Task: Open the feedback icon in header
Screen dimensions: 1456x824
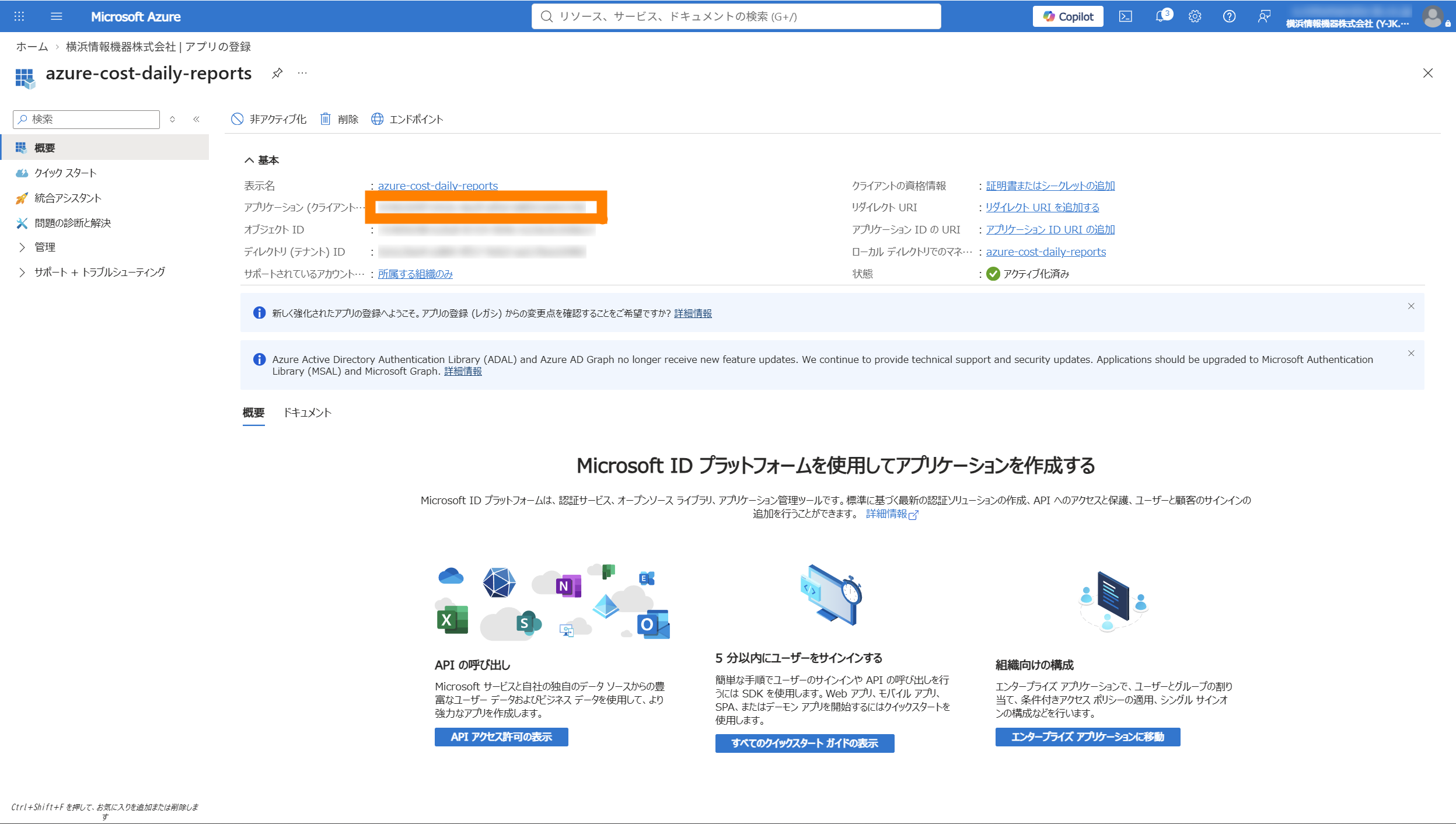Action: coord(1264,16)
